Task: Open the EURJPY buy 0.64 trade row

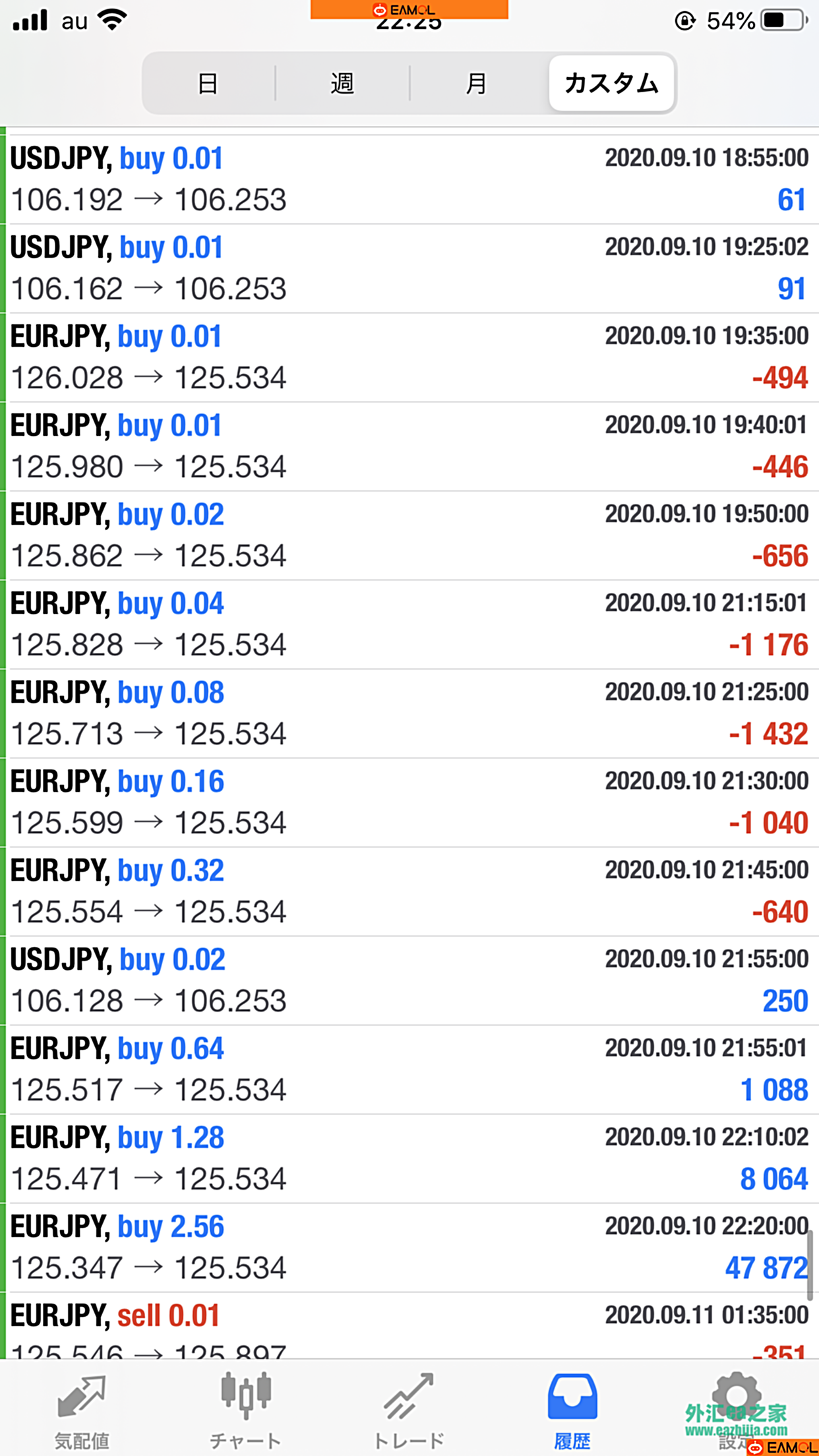Action: coord(409,1070)
